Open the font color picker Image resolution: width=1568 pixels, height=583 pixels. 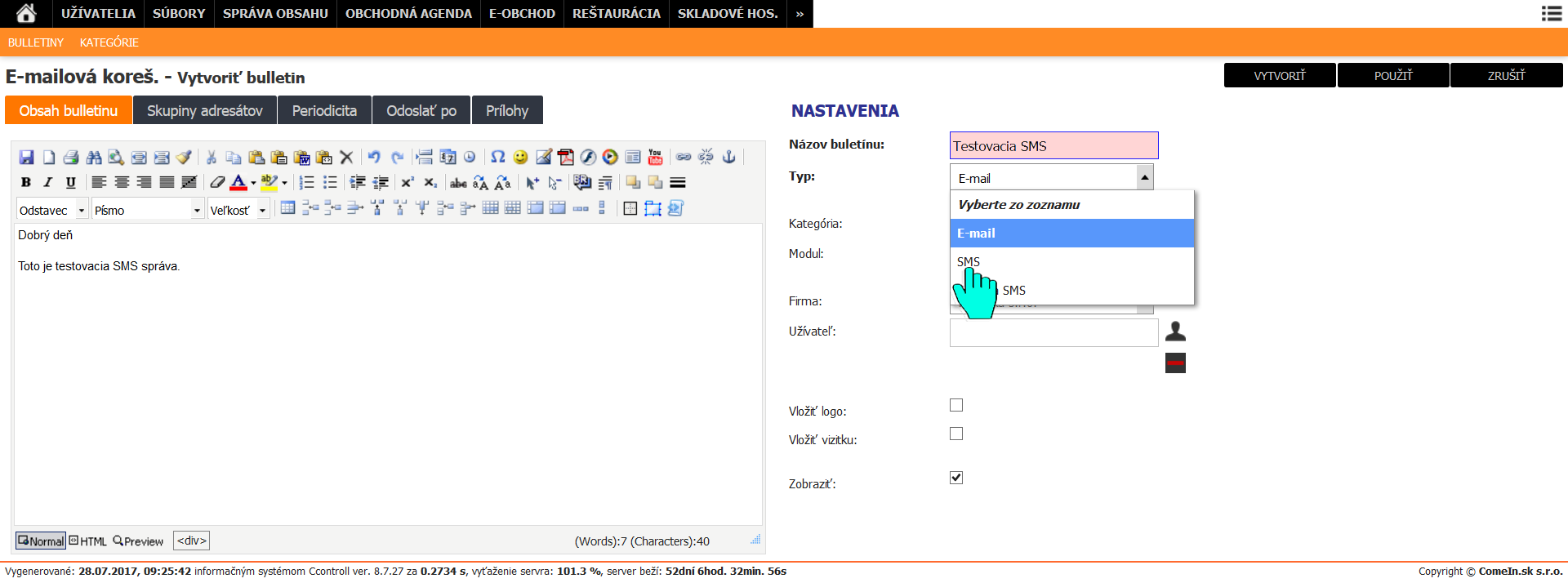[x=239, y=182]
